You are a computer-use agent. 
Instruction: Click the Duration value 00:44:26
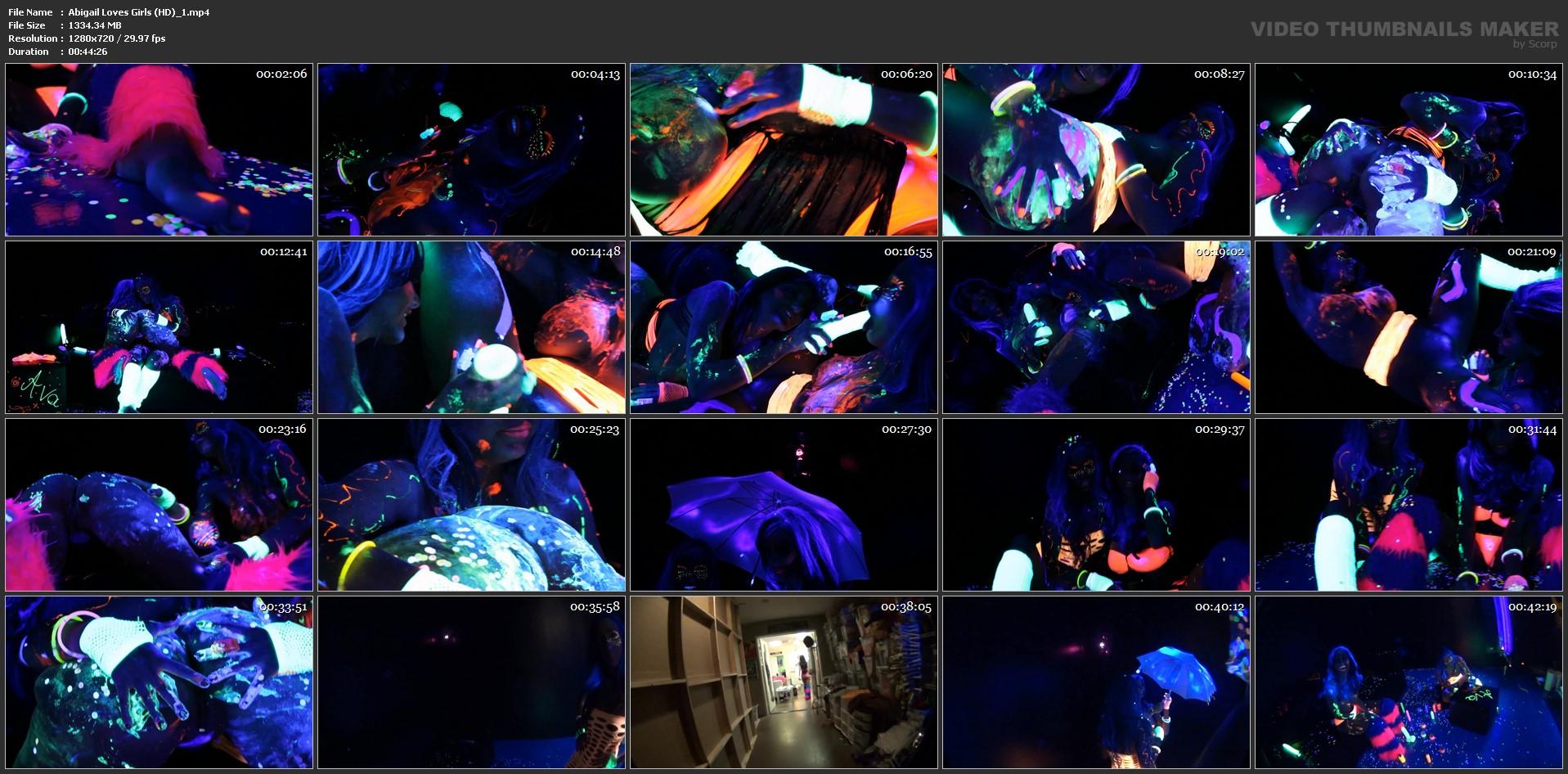[88, 52]
